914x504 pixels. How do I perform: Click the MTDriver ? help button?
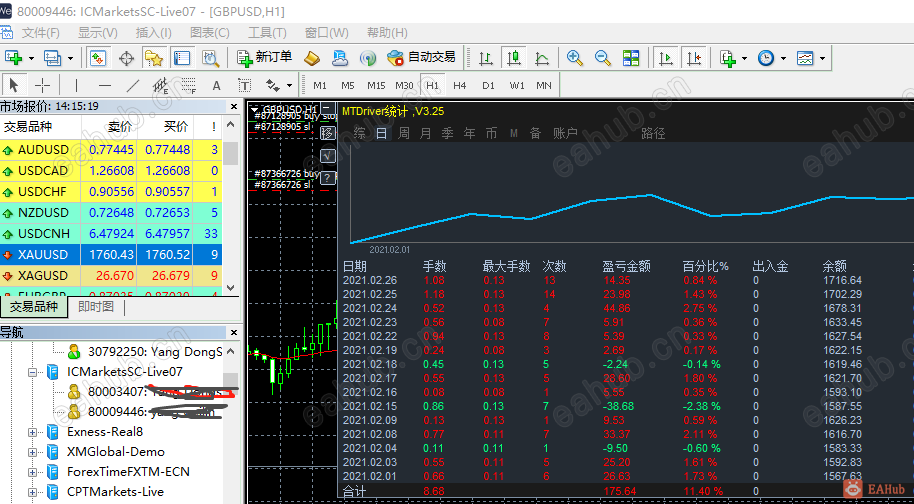[329, 178]
